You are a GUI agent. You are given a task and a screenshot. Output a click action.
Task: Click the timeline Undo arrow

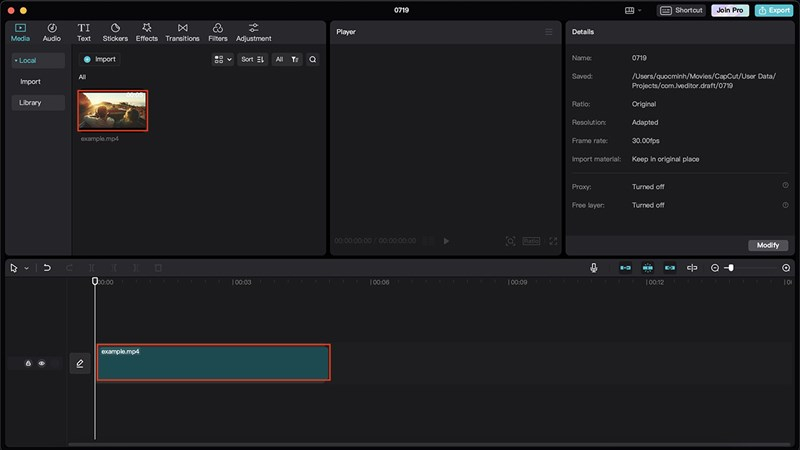pos(47,268)
